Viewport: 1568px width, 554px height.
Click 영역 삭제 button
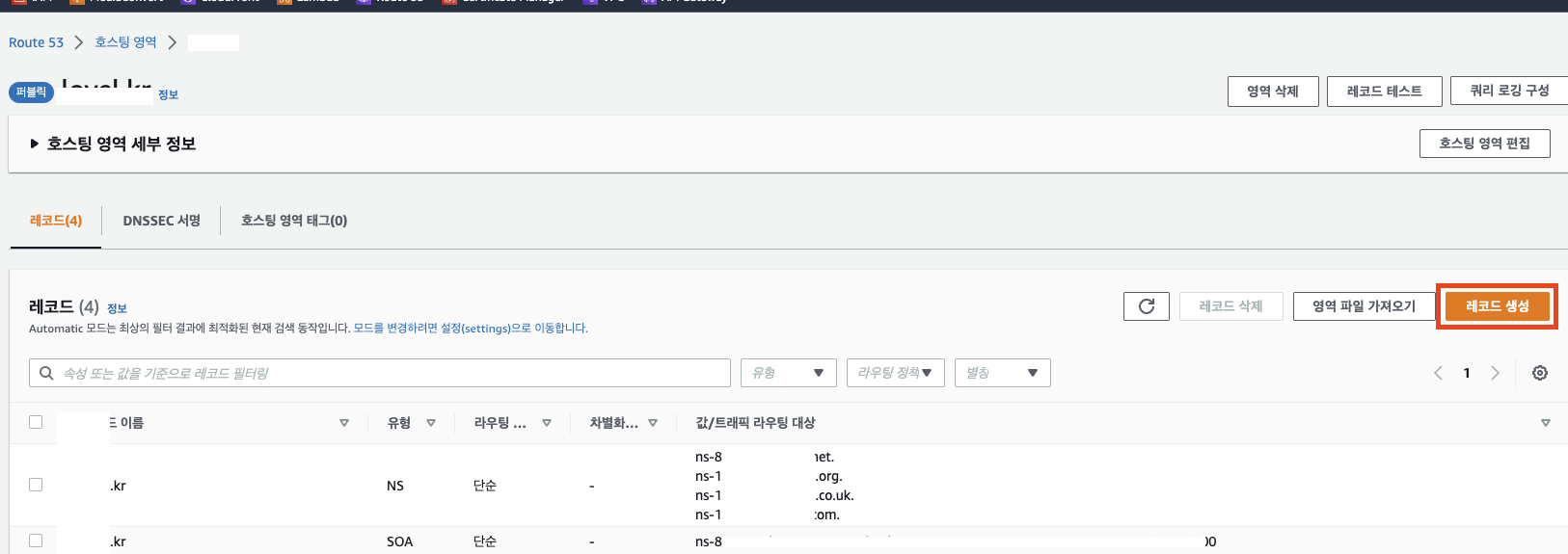click(1273, 92)
